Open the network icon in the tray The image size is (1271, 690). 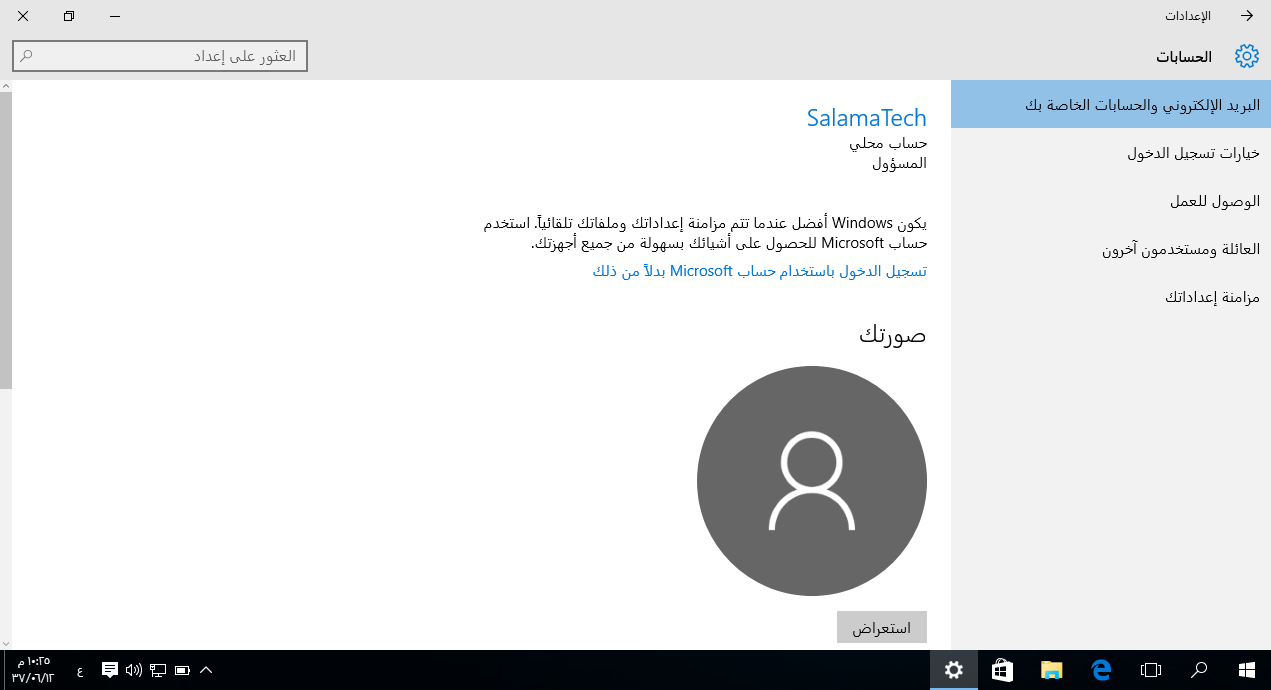tap(158, 670)
